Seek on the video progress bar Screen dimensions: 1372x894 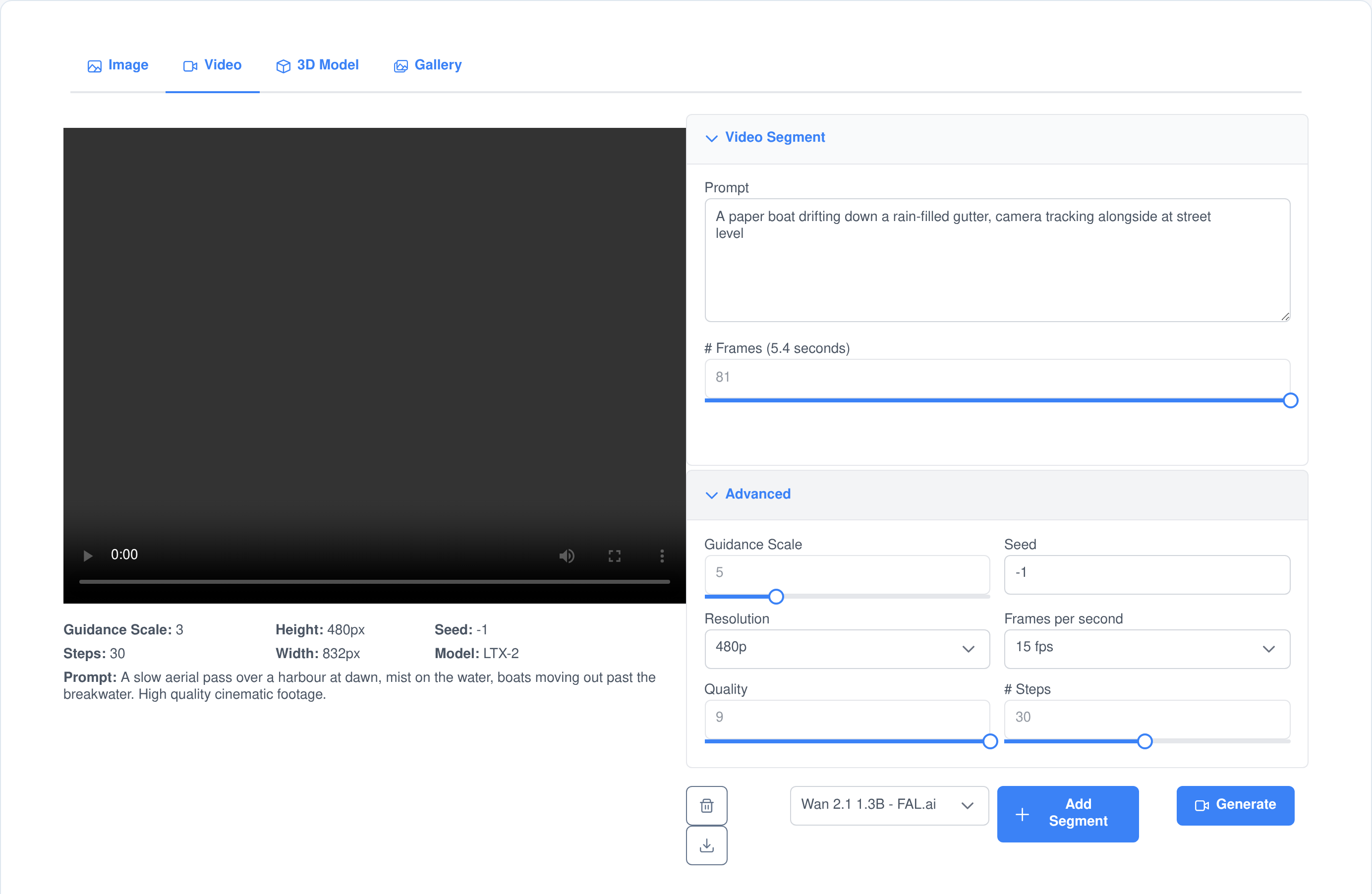coord(374,582)
